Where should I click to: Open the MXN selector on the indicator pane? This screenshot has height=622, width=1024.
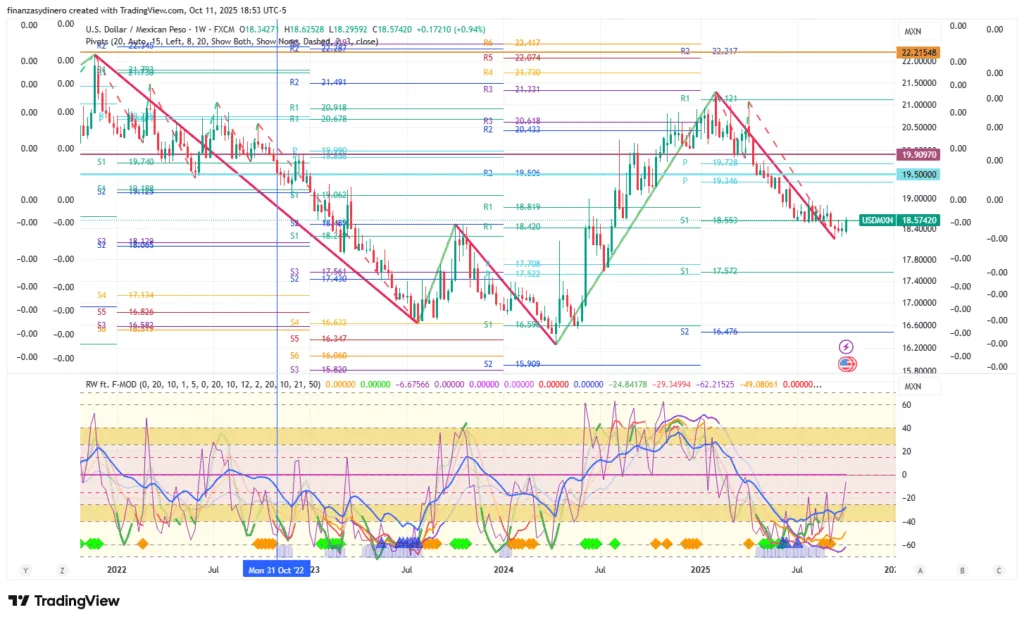tap(912, 386)
